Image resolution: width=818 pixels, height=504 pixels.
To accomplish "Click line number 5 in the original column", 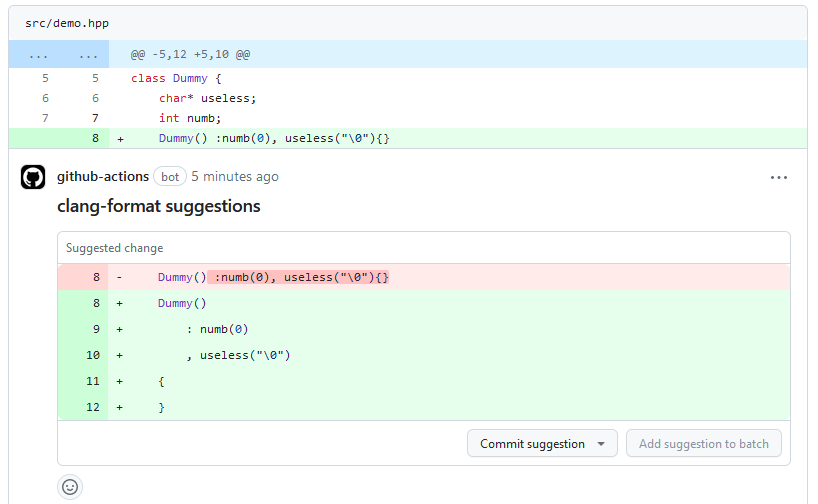I will (x=45, y=78).
